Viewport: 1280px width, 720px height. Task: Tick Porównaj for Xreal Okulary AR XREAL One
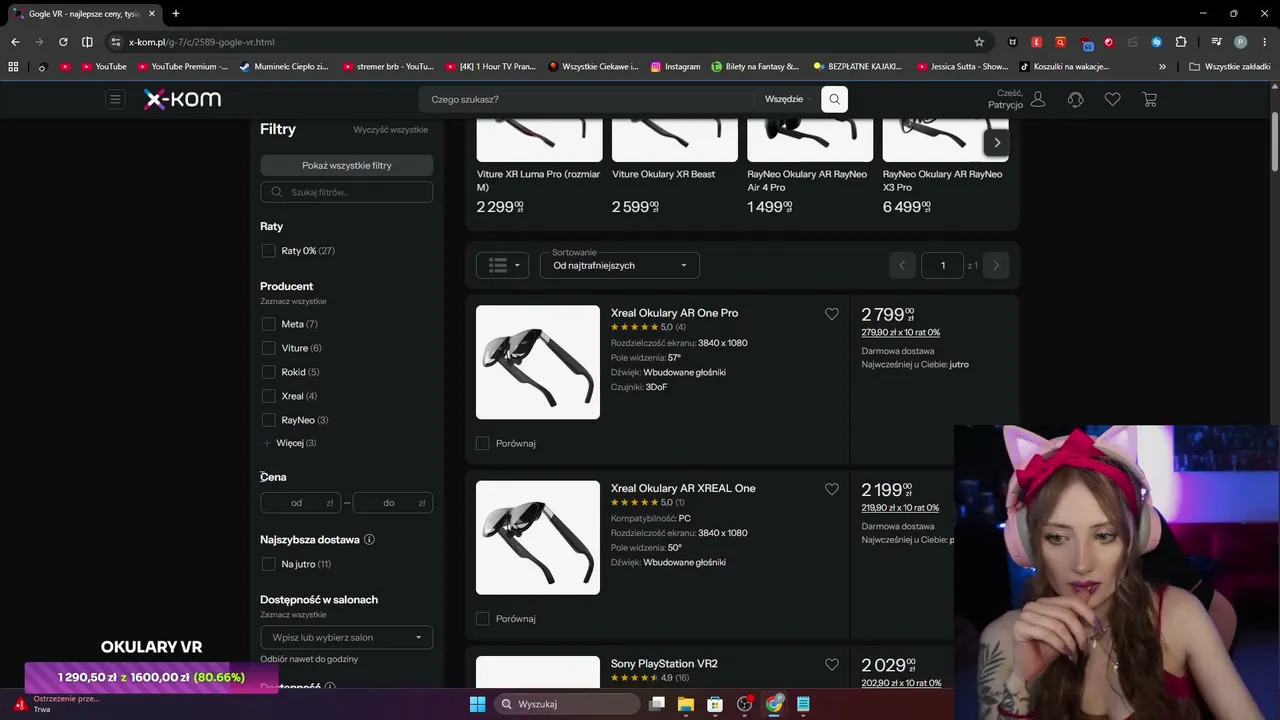point(483,618)
